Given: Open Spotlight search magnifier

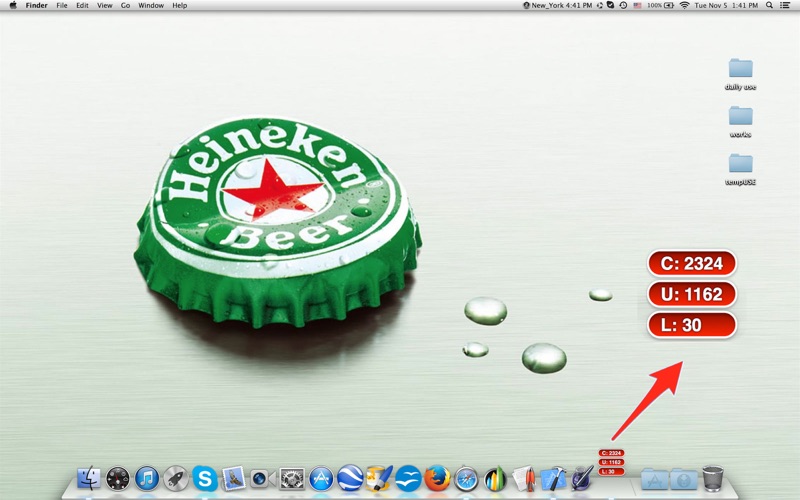Looking at the screenshot, I should pyautogui.click(x=769, y=5).
